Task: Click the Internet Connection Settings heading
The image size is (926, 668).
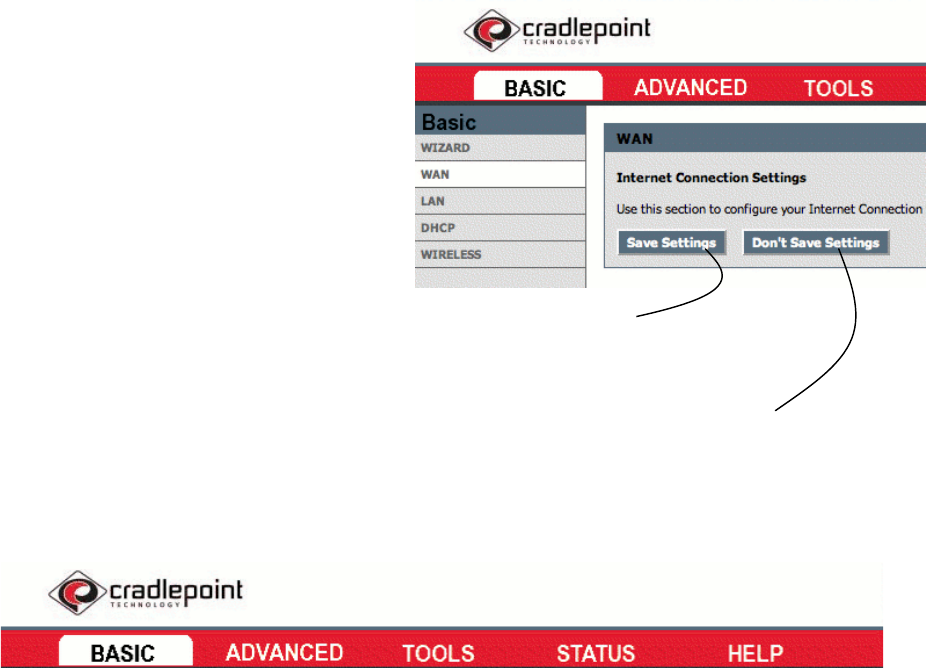Action: pos(711,178)
